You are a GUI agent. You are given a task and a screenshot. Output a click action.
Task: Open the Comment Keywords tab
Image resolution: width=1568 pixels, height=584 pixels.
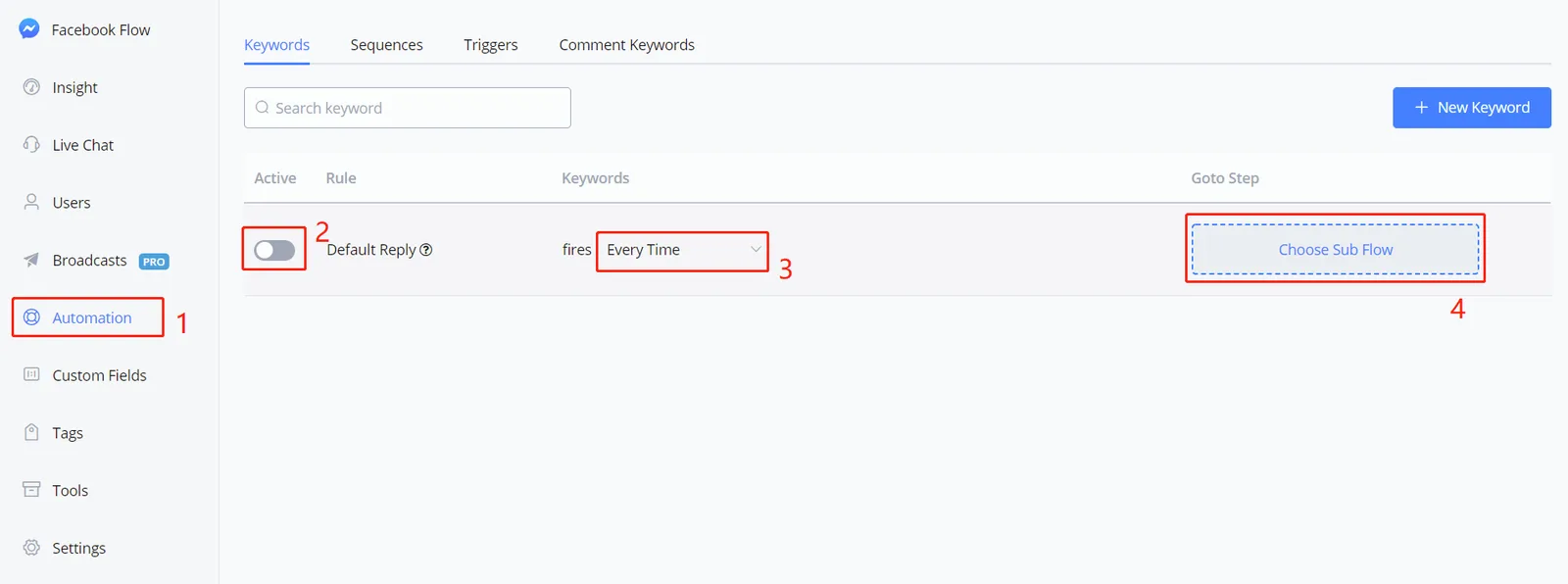click(627, 45)
